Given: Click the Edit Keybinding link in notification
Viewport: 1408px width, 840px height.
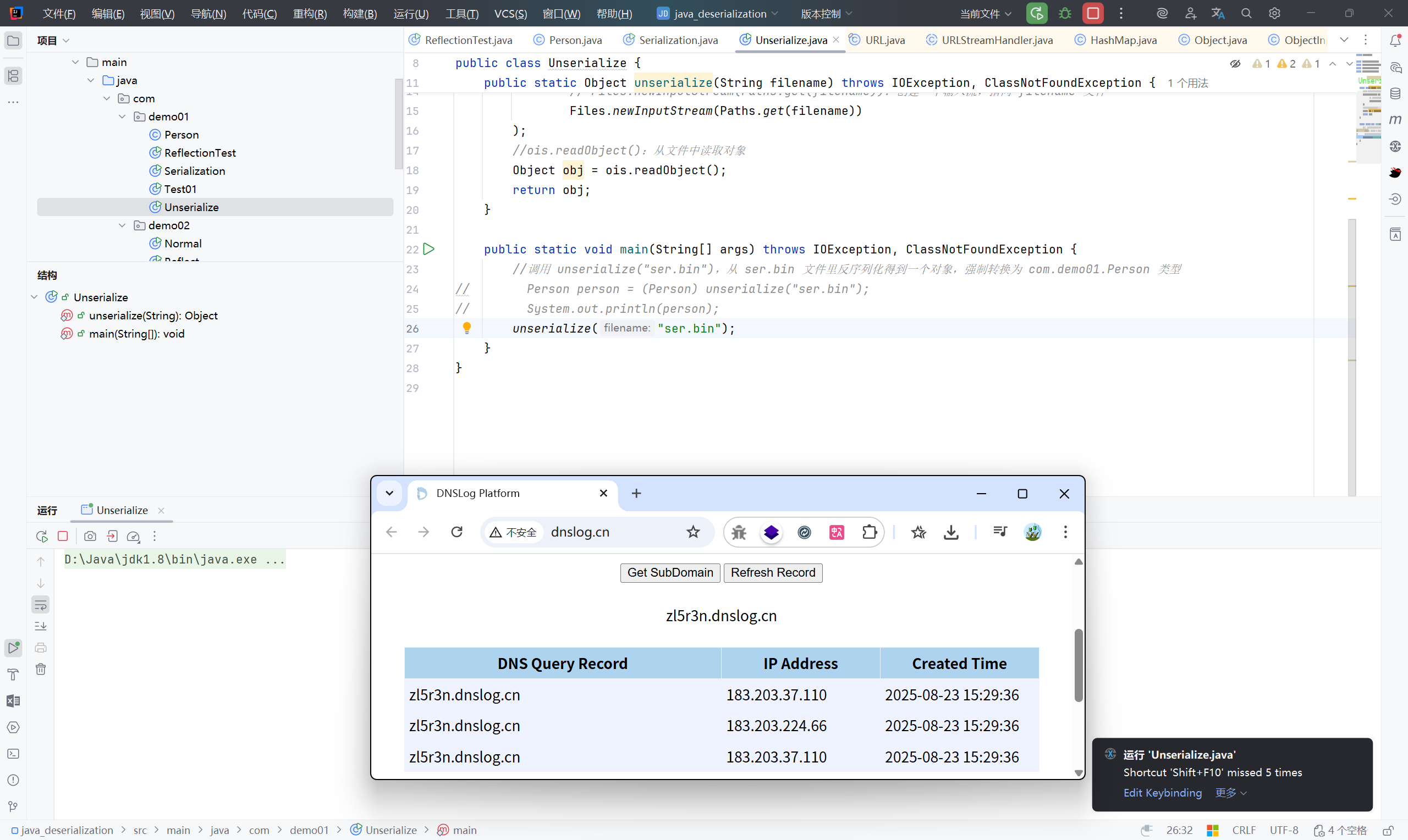Looking at the screenshot, I should [x=1162, y=793].
